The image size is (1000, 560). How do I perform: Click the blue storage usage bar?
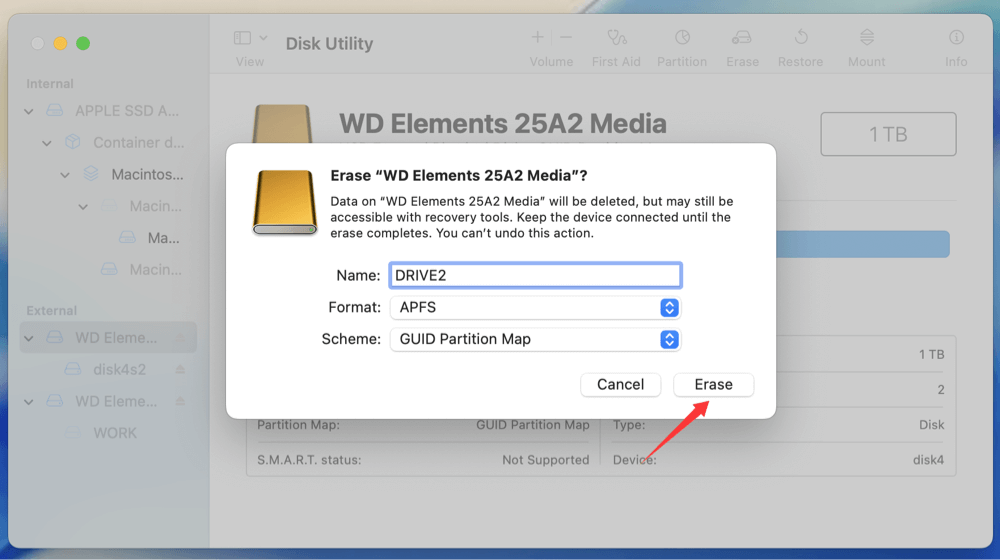(x=862, y=244)
